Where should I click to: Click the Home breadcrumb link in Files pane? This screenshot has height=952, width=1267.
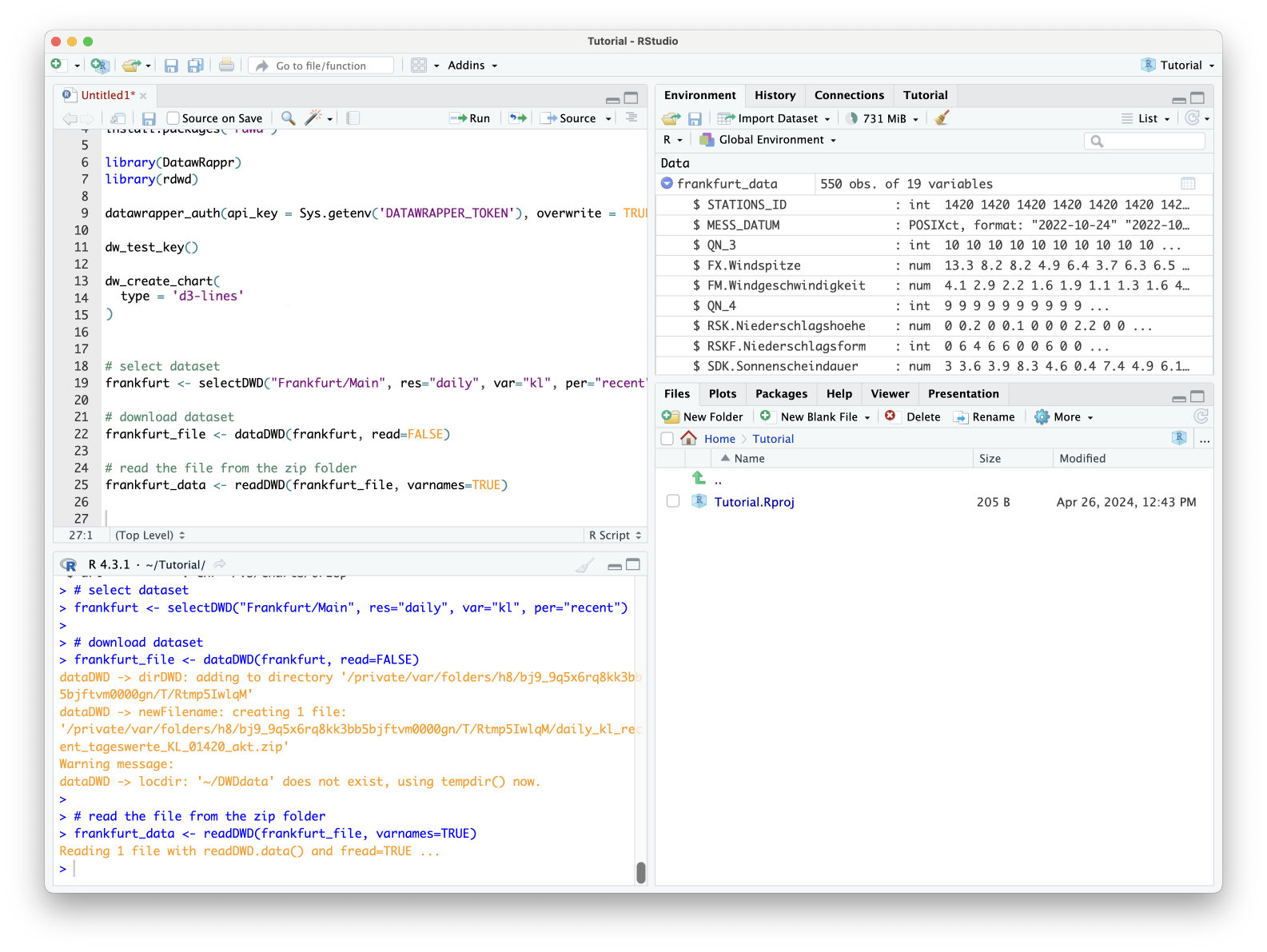pyautogui.click(x=719, y=439)
